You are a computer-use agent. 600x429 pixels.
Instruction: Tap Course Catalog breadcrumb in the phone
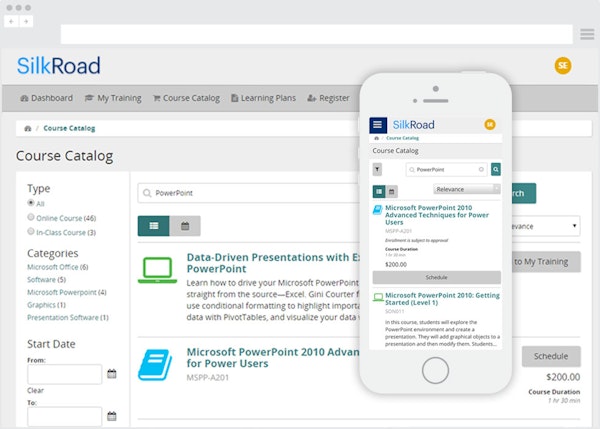[403, 138]
